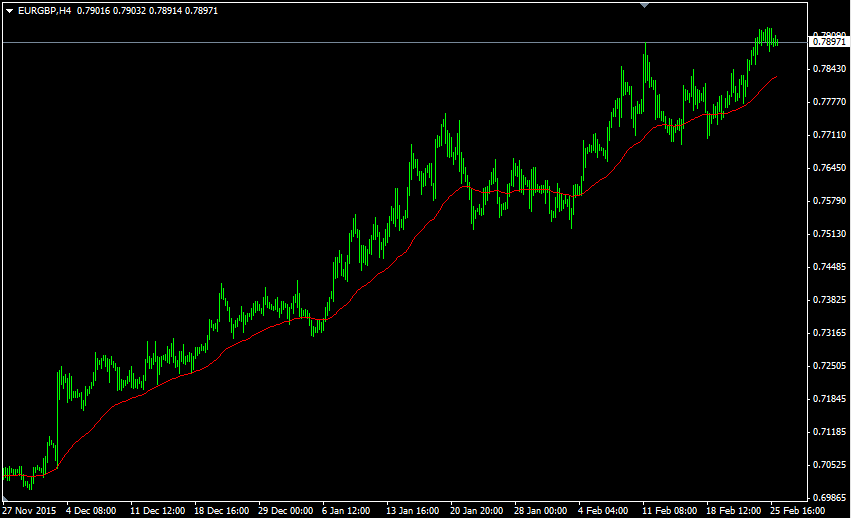
Task: Click the 0.77110 price axis label
Action: (829, 135)
